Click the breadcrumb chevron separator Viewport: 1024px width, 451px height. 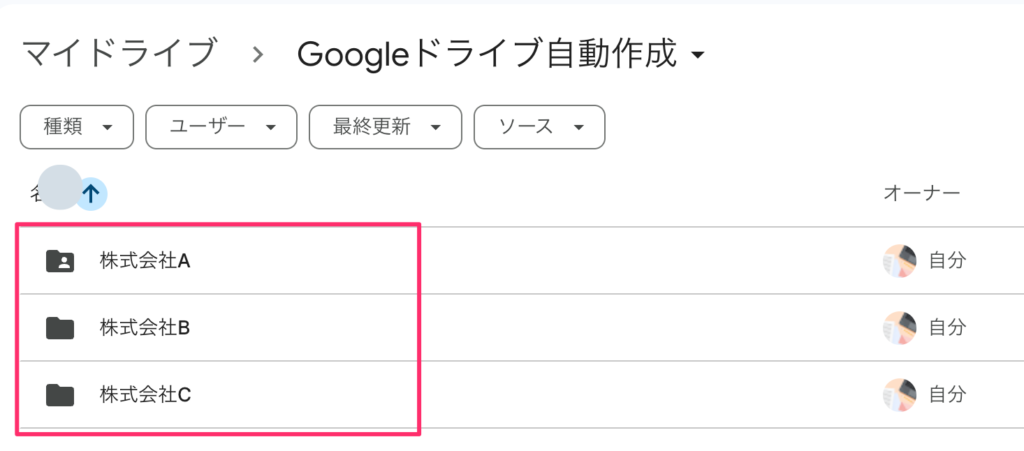(x=258, y=54)
